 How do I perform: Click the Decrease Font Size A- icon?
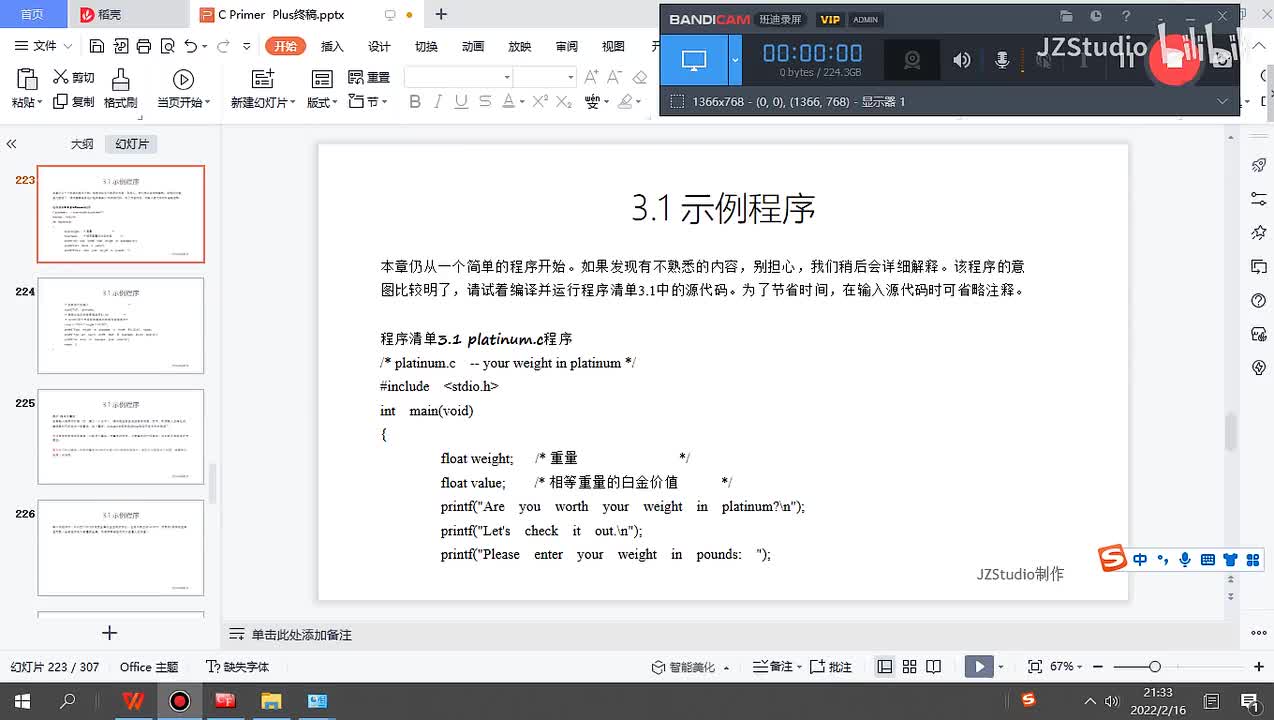pyautogui.click(x=614, y=78)
